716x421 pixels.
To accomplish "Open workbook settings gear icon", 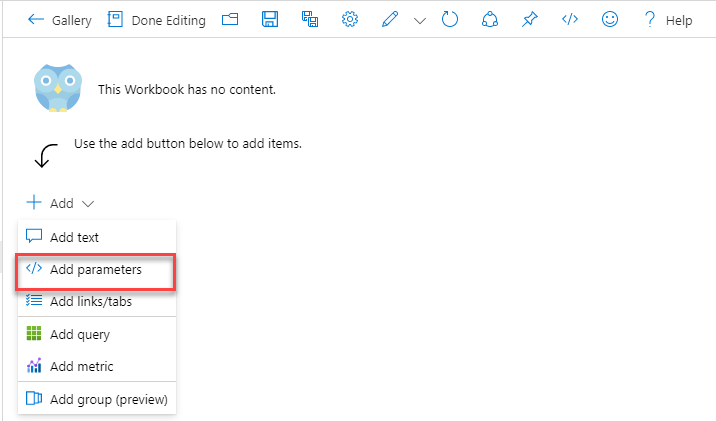I will coord(350,19).
